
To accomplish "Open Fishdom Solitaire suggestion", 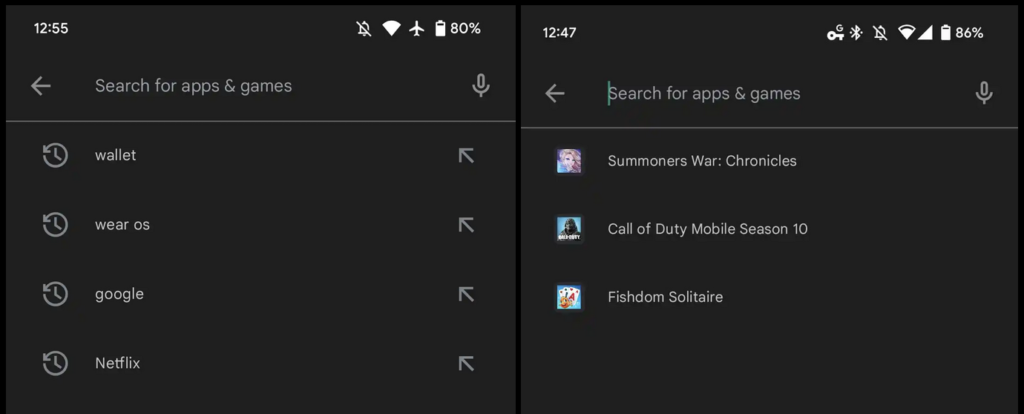I will (x=769, y=297).
